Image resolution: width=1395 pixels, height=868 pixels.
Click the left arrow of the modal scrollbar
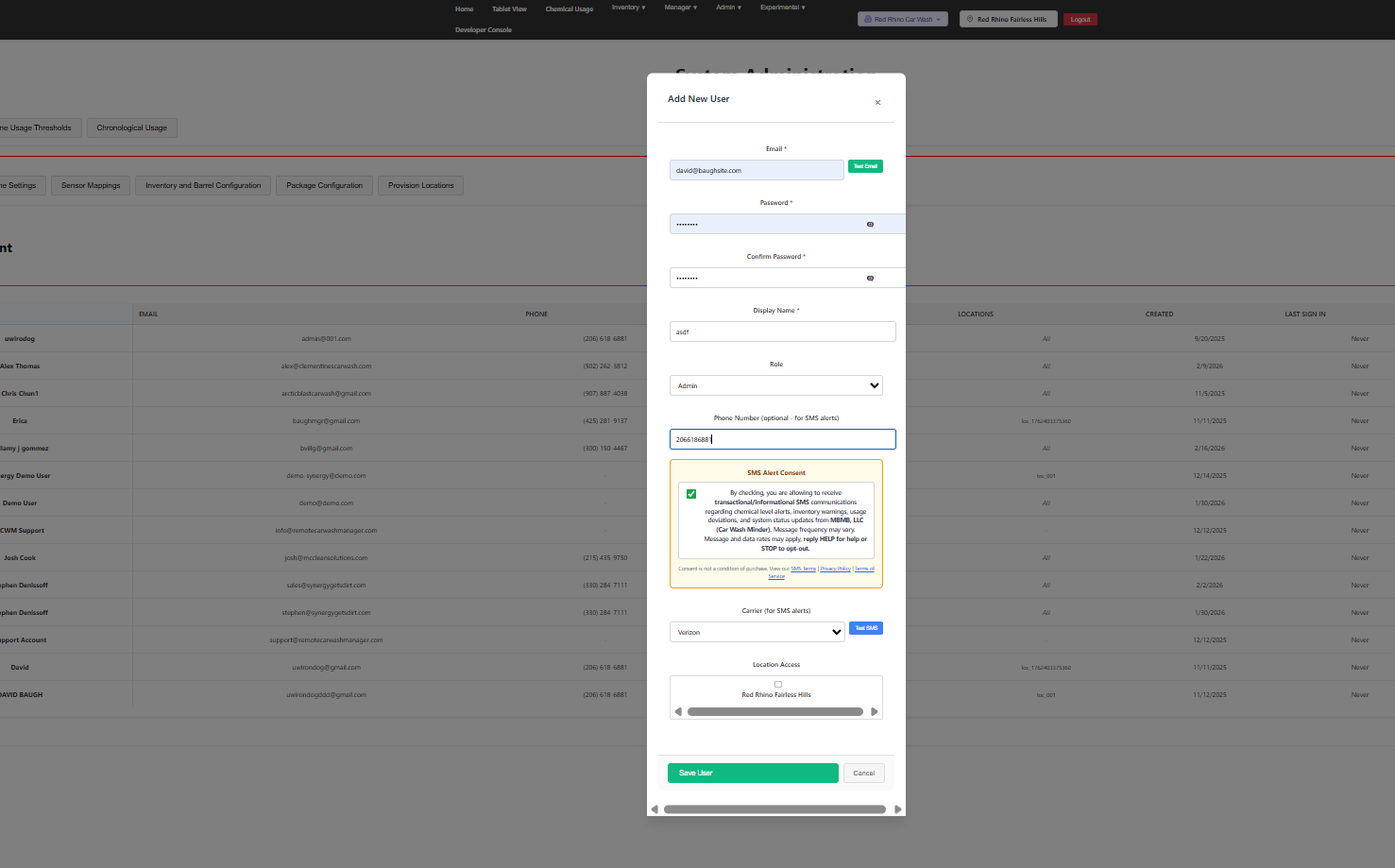click(654, 809)
